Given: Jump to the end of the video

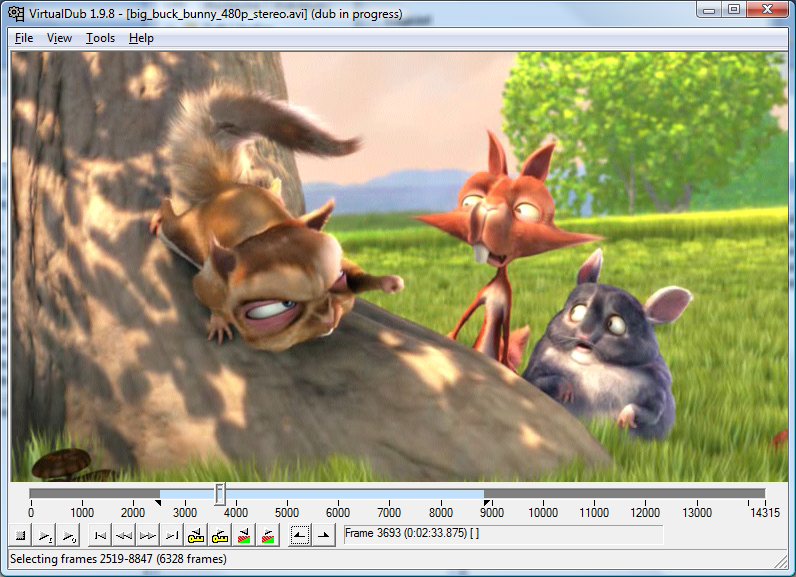Looking at the screenshot, I should click(x=172, y=535).
